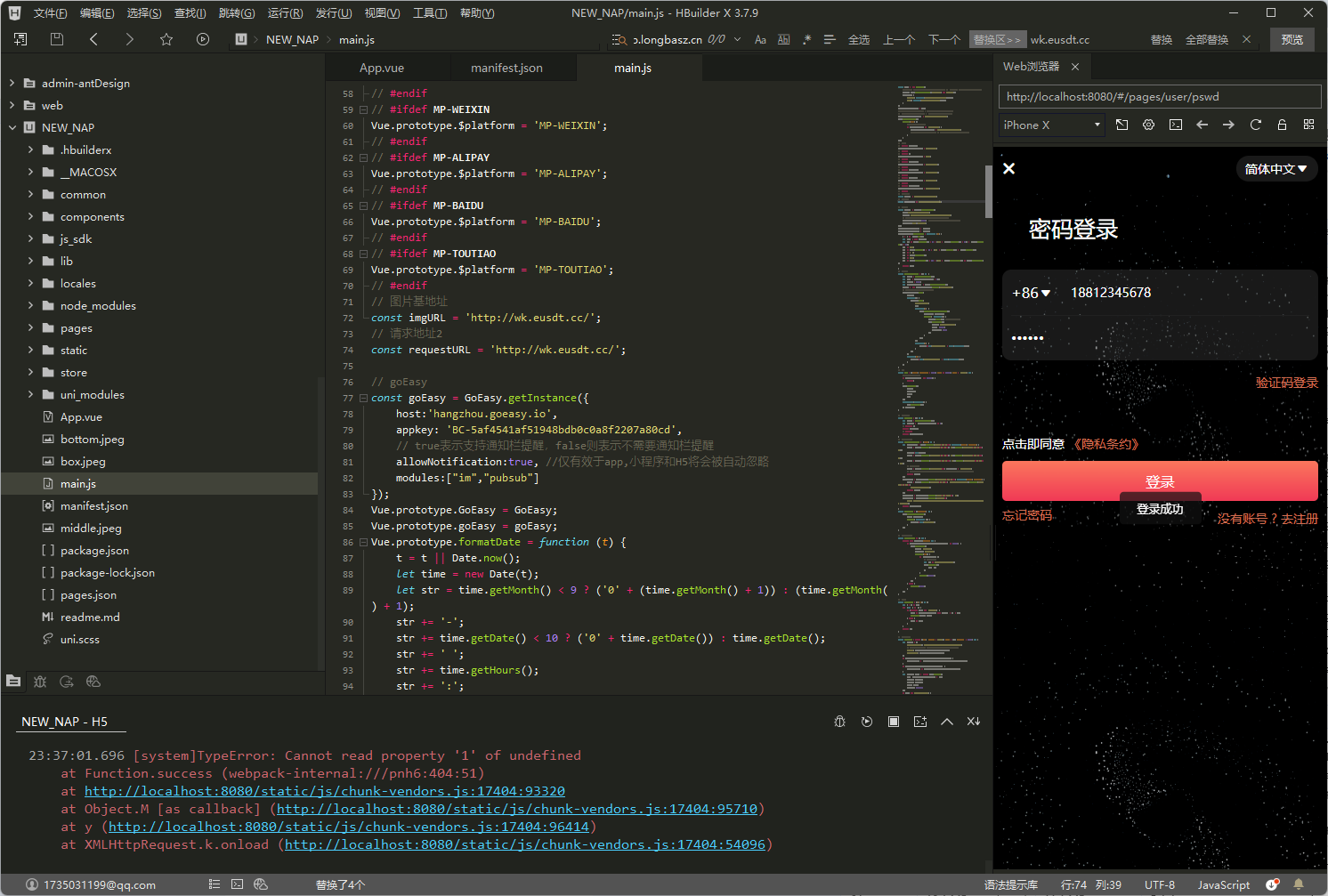Viewport: 1328px width, 896px height.
Task: Fold the code block at line 77
Action: (x=363, y=398)
